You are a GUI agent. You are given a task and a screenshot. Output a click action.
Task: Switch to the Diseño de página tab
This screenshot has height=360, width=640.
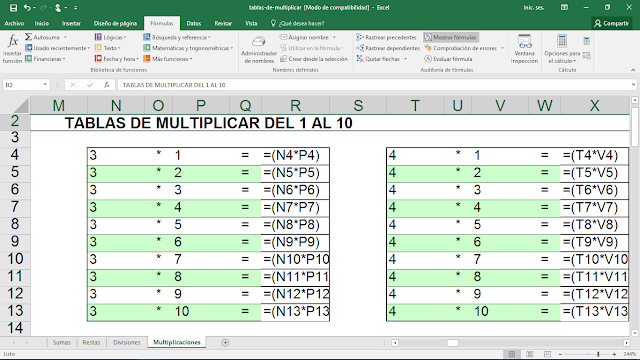pyautogui.click(x=115, y=24)
